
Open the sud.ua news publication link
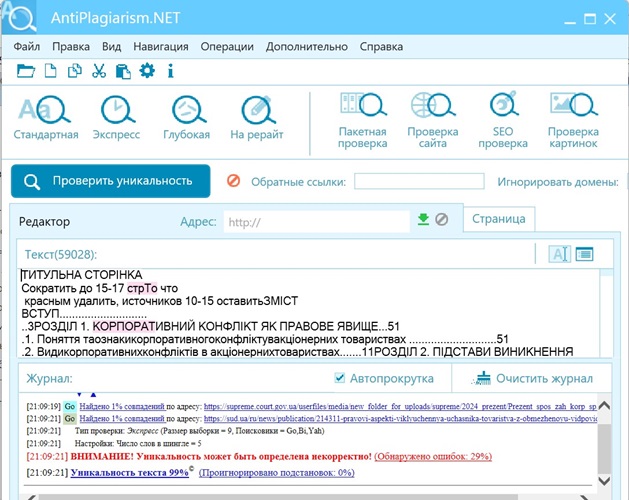pyautogui.click(x=400, y=419)
